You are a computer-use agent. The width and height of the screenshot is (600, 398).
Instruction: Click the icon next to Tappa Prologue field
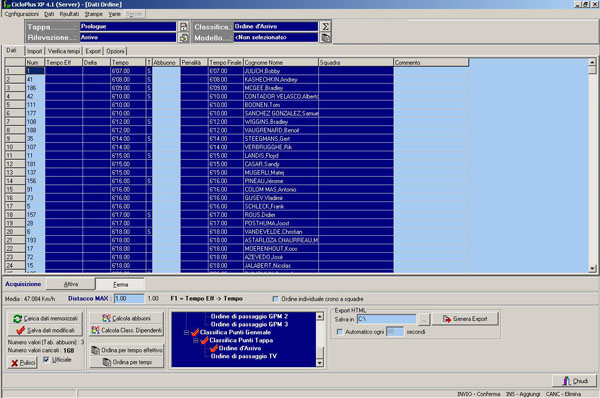point(183,26)
